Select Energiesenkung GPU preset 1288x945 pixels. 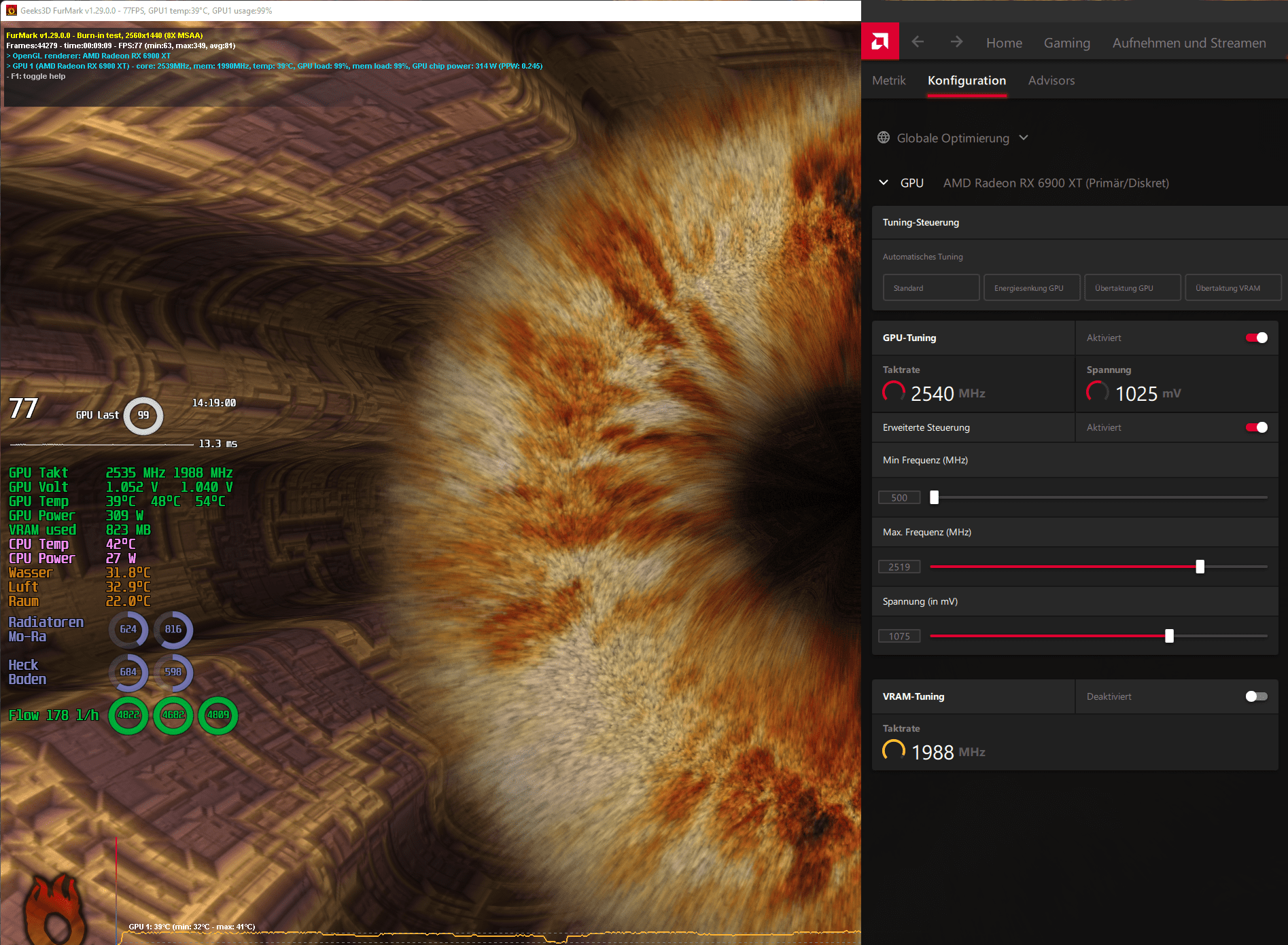[1032, 287]
